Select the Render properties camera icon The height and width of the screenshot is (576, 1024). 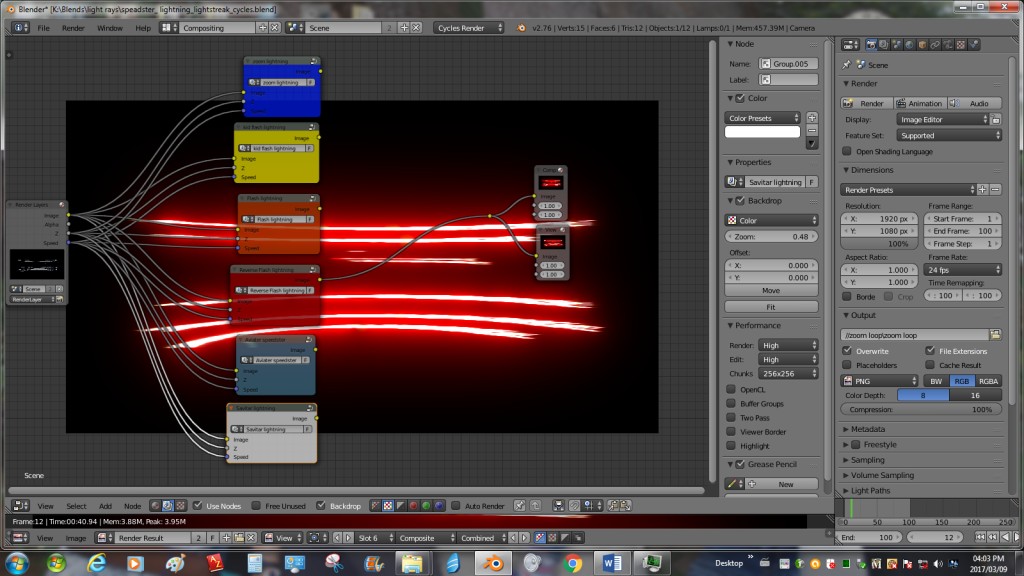[x=871, y=45]
